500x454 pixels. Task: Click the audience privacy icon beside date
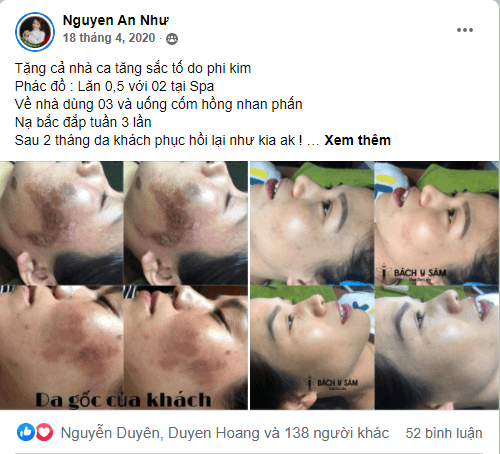[x=172, y=39]
